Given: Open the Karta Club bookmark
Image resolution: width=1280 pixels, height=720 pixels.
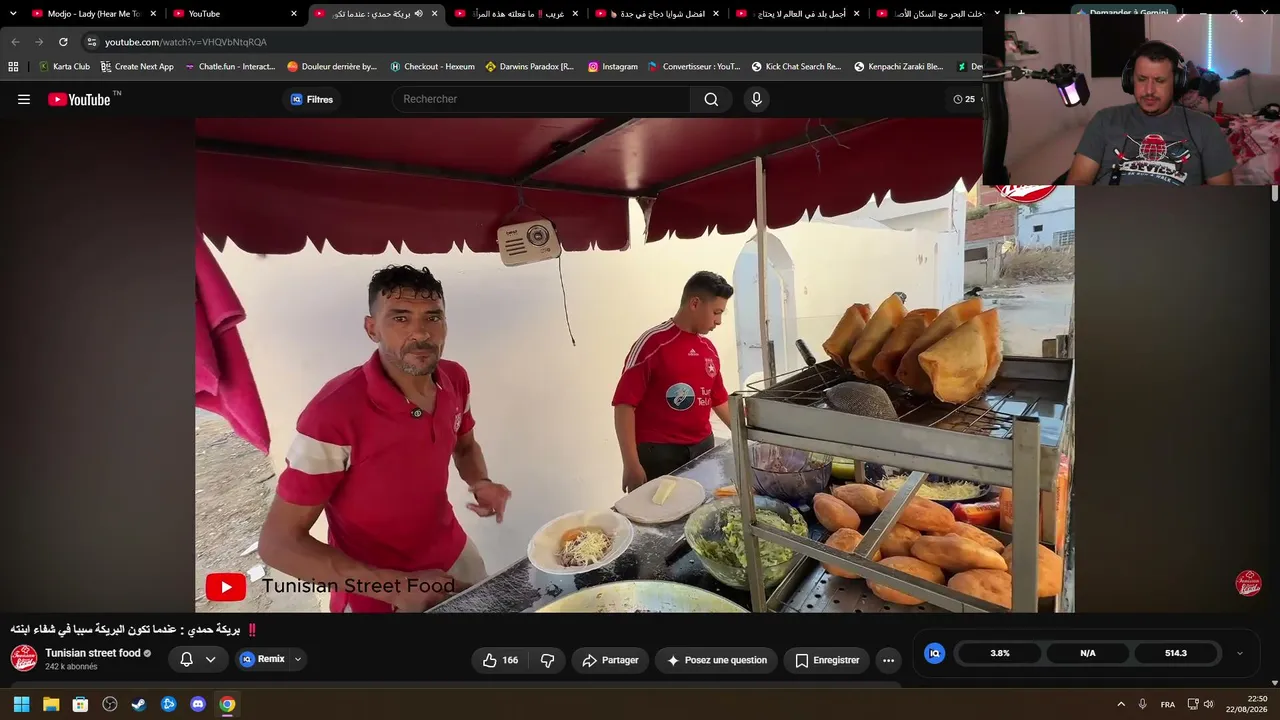Looking at the screenshot, I should [64, 67].
